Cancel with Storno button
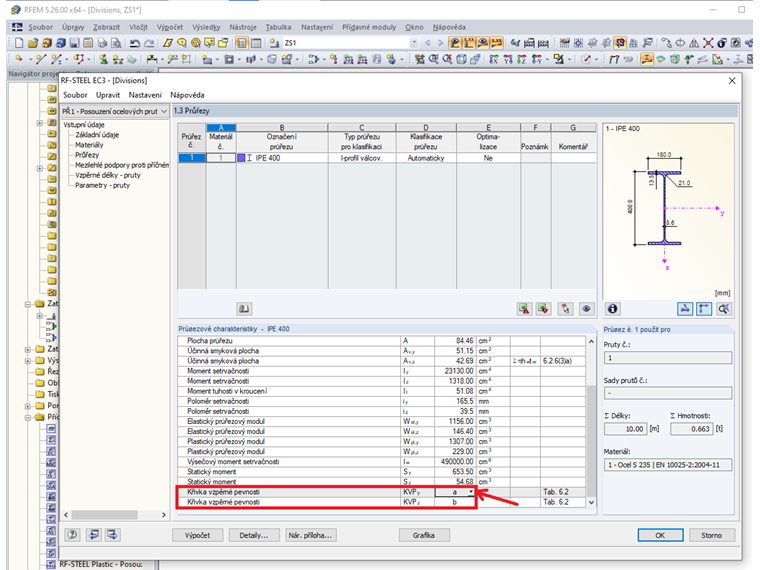This screenshot has height=570, width=760. [712, 535]
